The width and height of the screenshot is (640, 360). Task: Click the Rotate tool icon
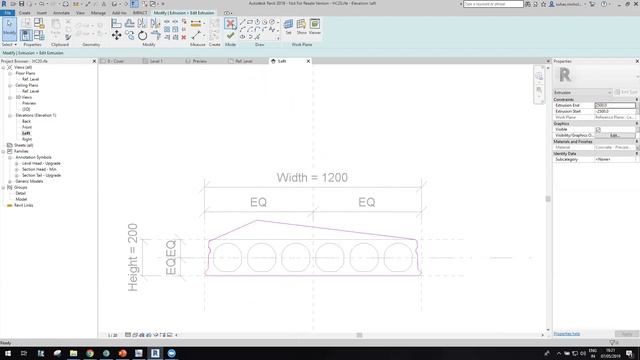click(142, 36)
